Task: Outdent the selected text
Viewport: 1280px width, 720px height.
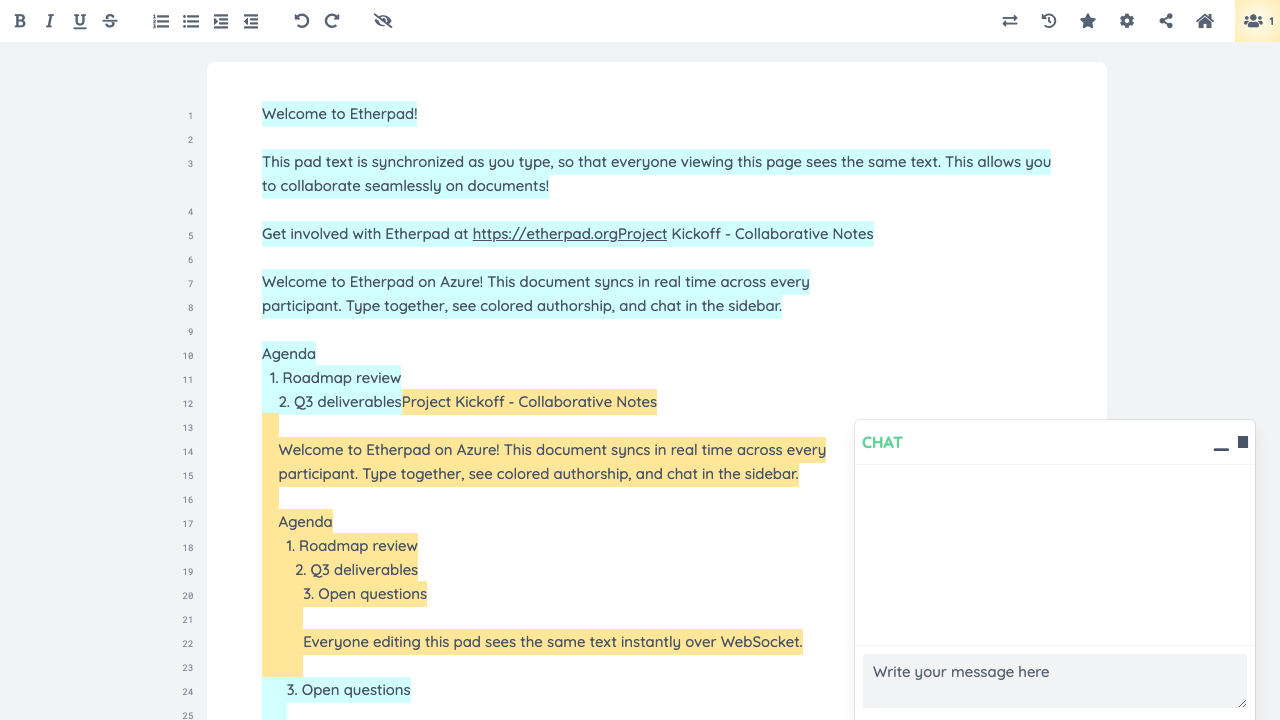Action: (x=251, y=21)
